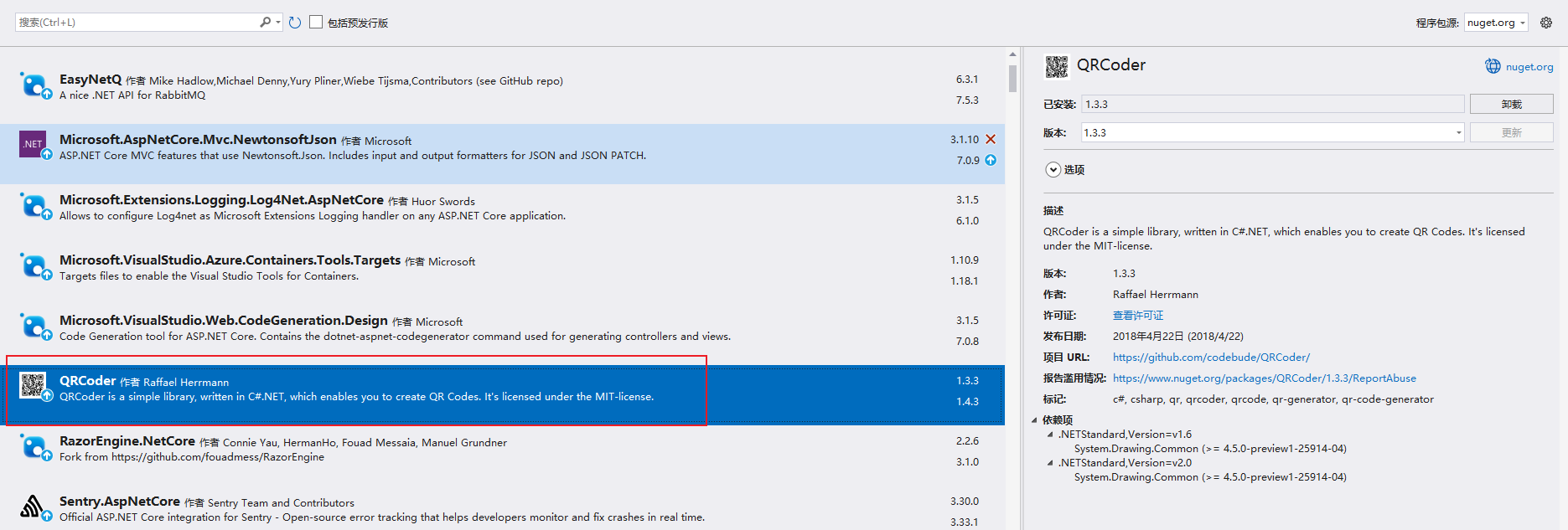The height and width of the screenshot is (530, 1568).
Task: Uninstall Microsoft.AspNetCore.Mvc.NewtonsoftJson via red X
Action: [991, 139]
